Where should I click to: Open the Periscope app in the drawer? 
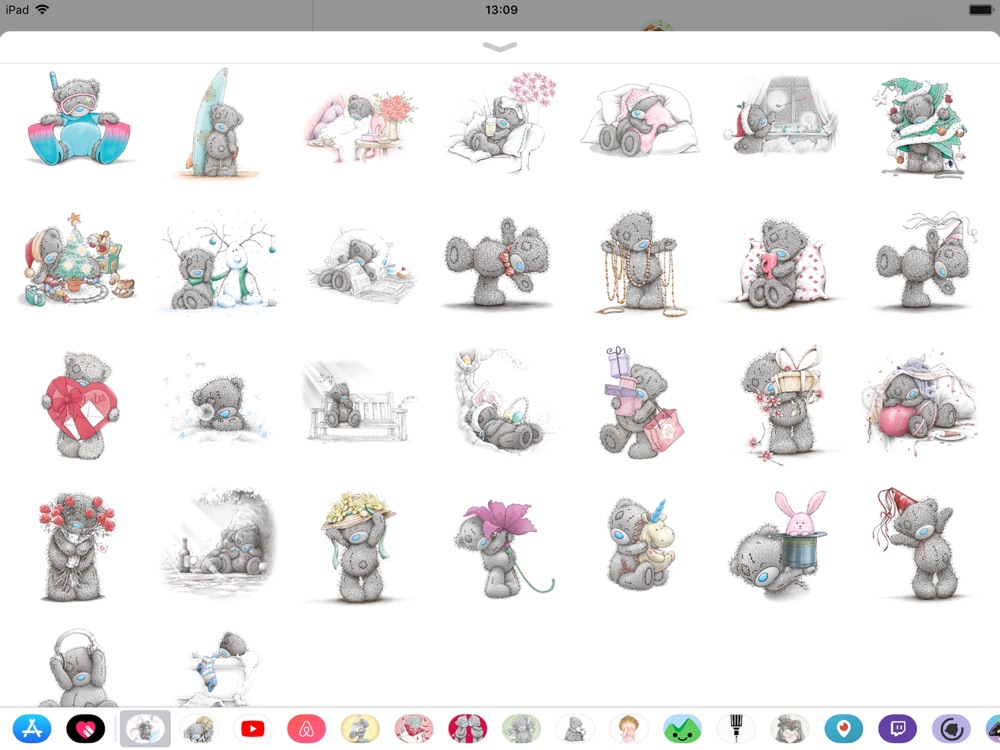pyautogui.click(x=844, y=728)
